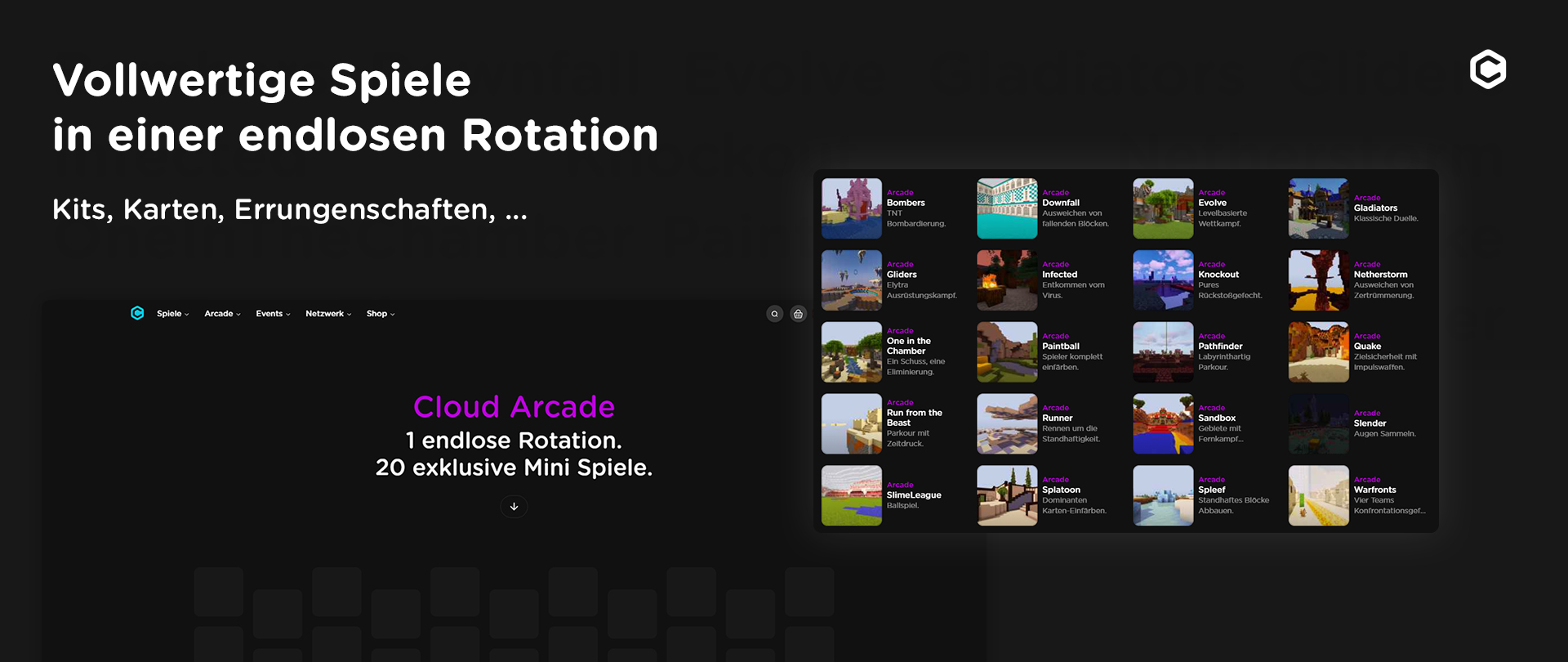Image resolution: width=1568 pixels, height=662 pixels.
Task: Open the Slender game thumbnail
Action: click(x=1319, y=424)
